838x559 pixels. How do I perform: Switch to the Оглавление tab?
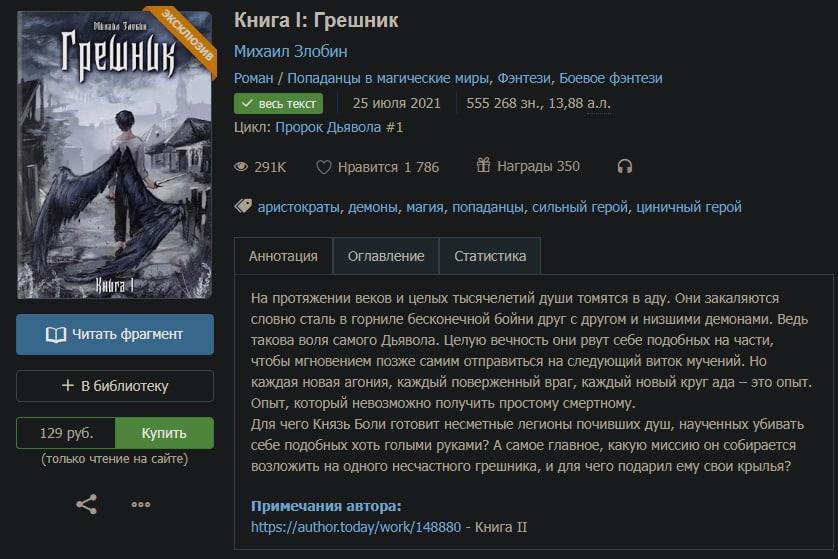pos(386,256)
